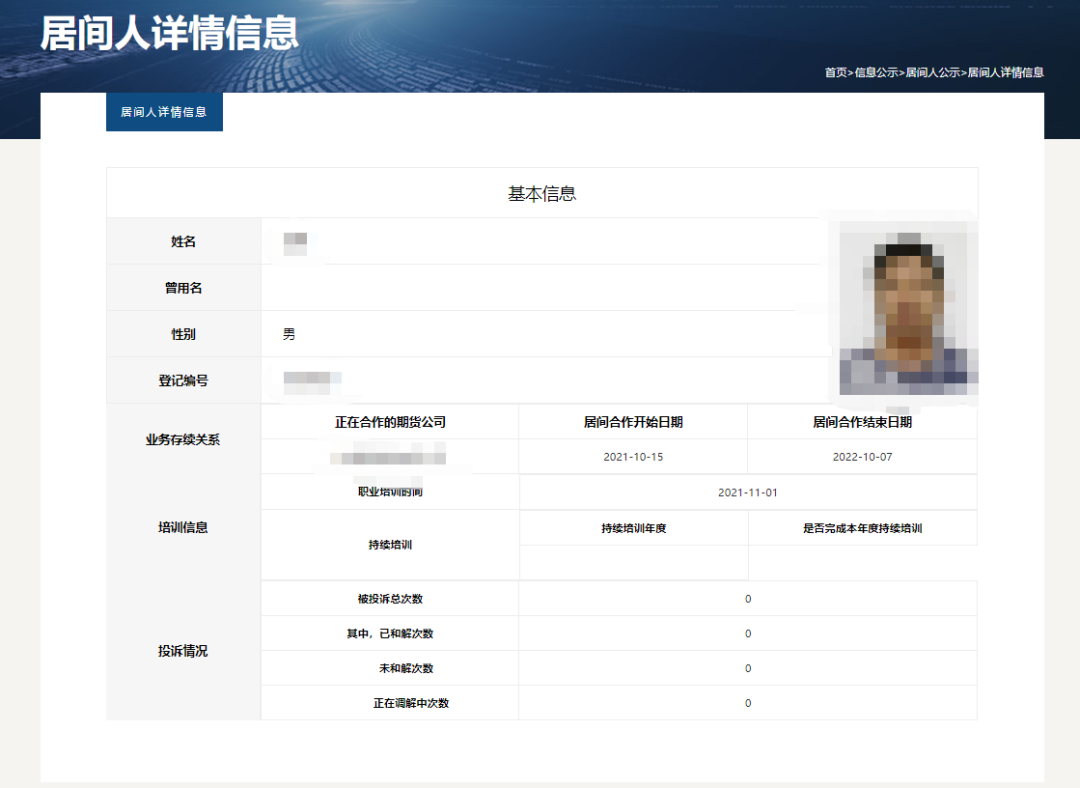Open the 已和解次数 count link showing 0
This screenshot has height=788, width=1080.
coord(747,633)
